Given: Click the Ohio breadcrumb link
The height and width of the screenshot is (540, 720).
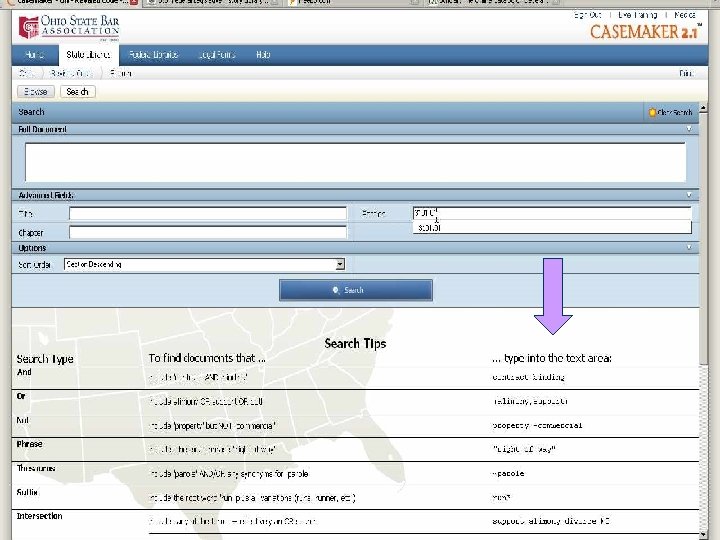Looking at the screenshot, I should click(x=26, y=73).
